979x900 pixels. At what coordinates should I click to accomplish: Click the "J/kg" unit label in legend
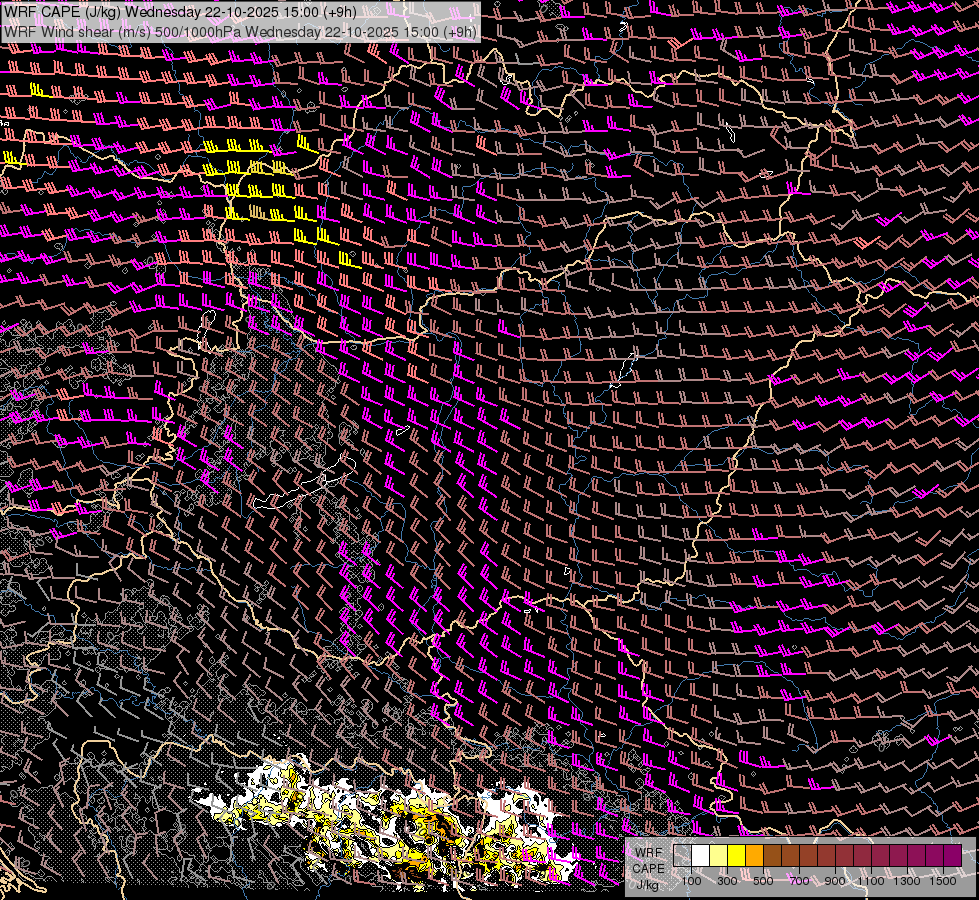(x=648, y=885)
